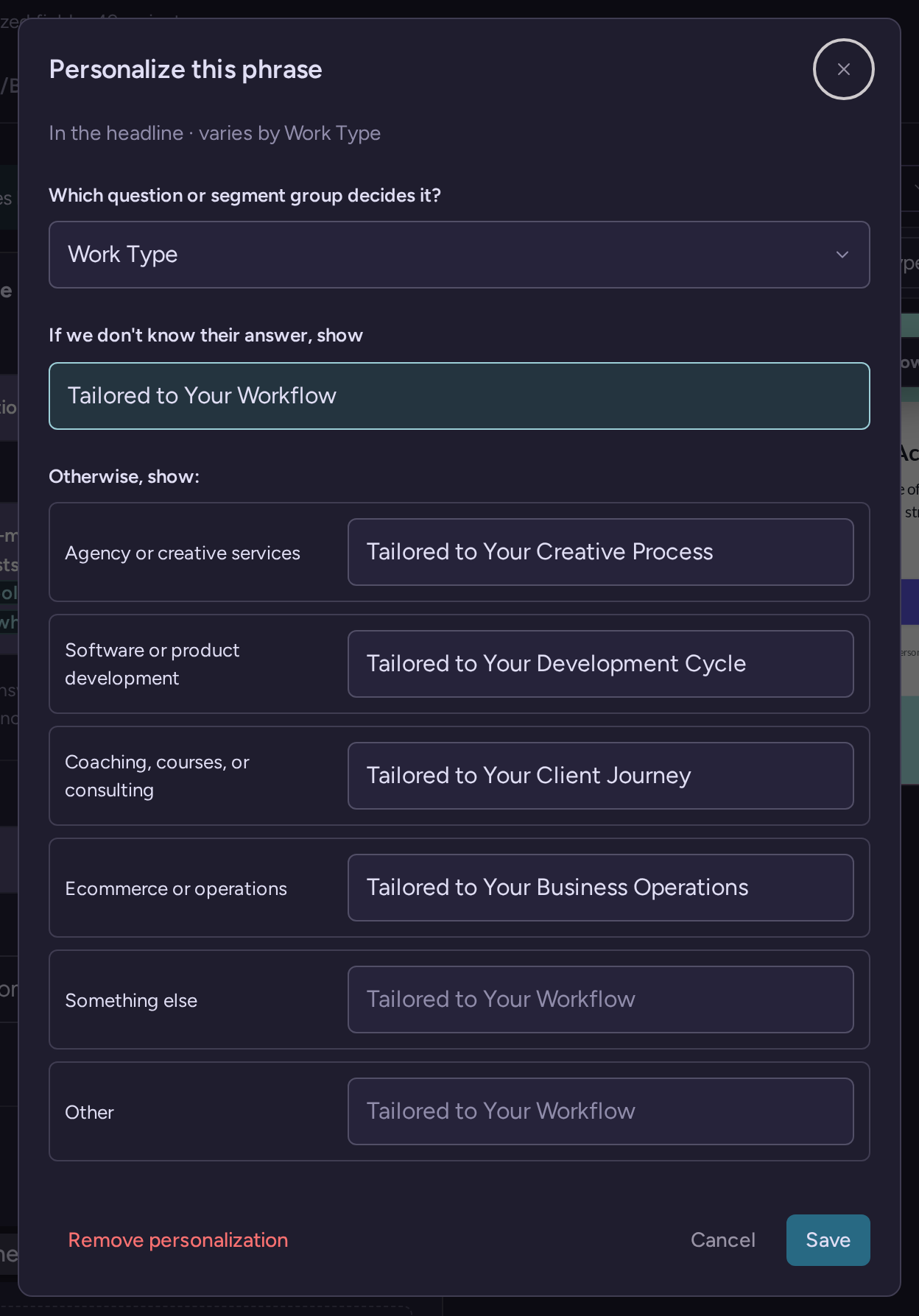This screenshot has width=919, height=1316.
Task: Click the Ecommerce or operations label
Action: pyautogui.click(x=176, y=888)
